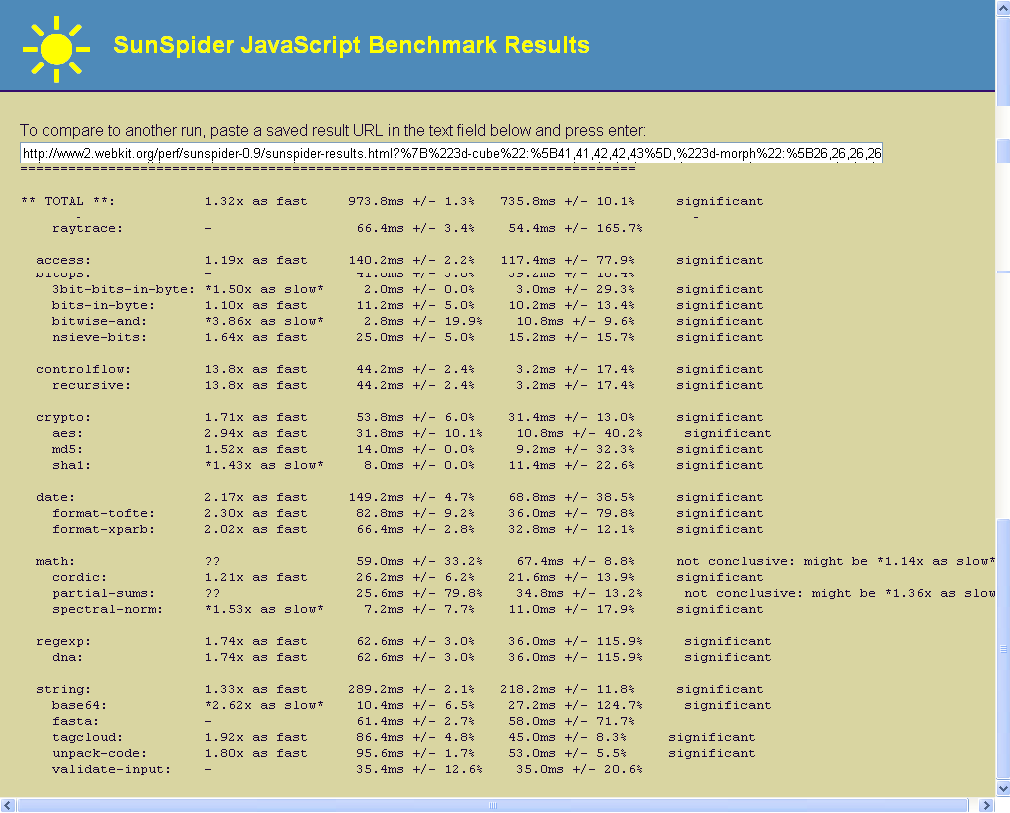Click the vertical scrollbar up arrow
The height and width of the screenshot is (813, 1010).
pos(1003,7)
